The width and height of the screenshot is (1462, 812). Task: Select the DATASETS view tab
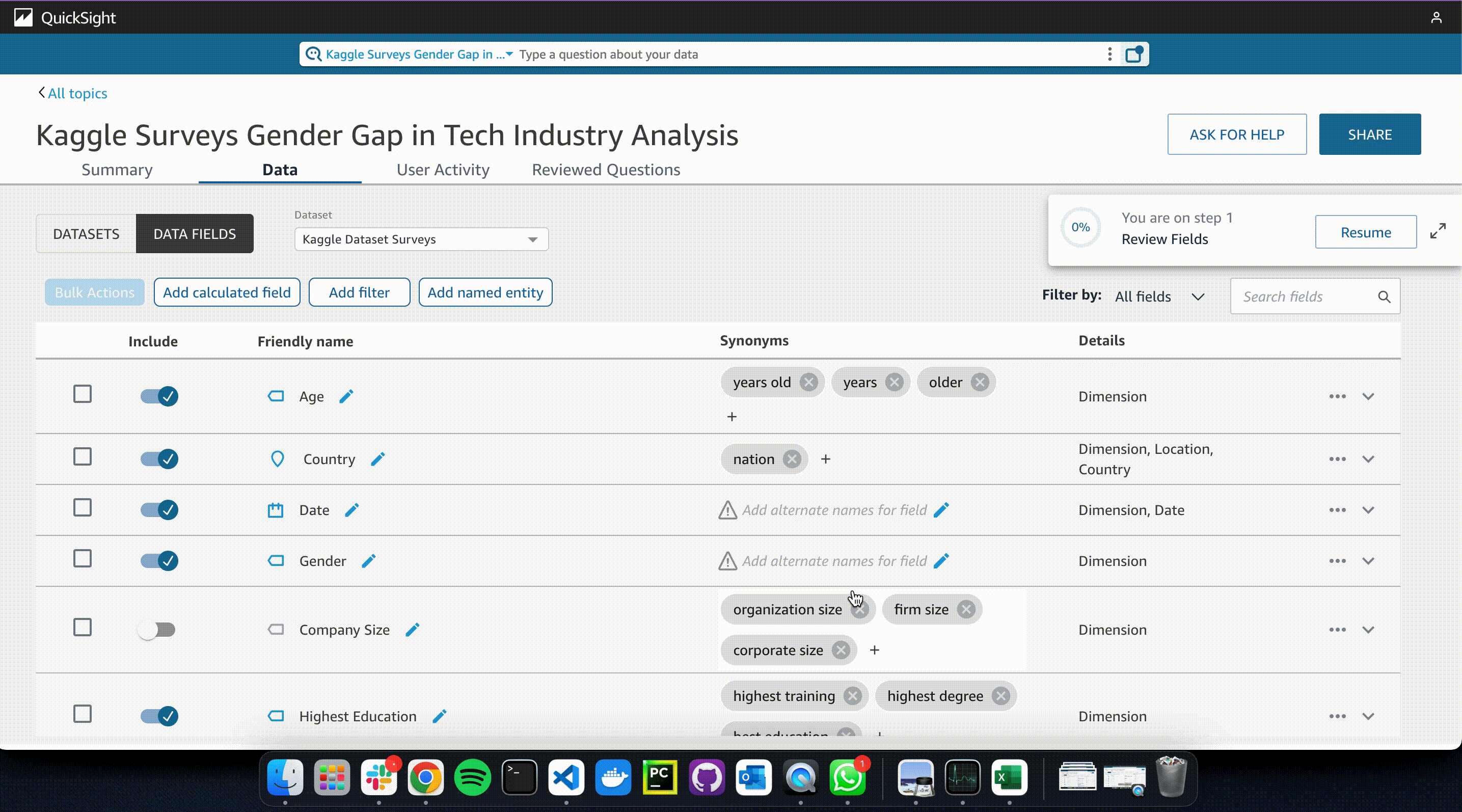click(x=86, y=234)
